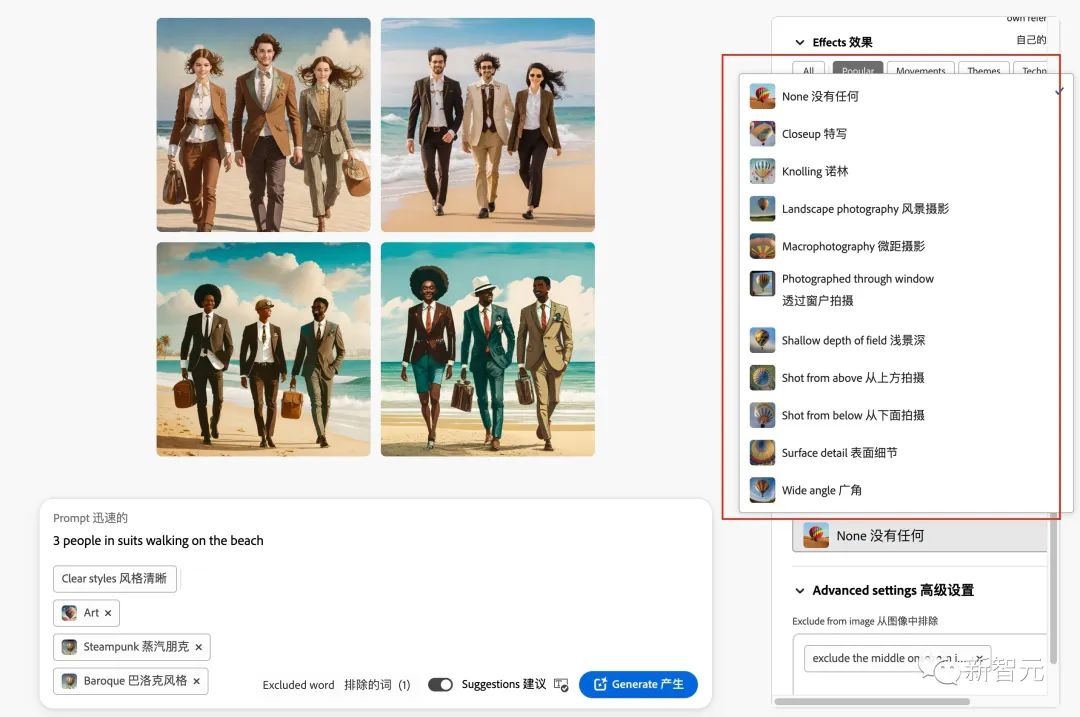The width and height of the screenshot is (1080, 717).
Task: Click the prompt settings icon beside Suggestions
Action: coord(561,685)
